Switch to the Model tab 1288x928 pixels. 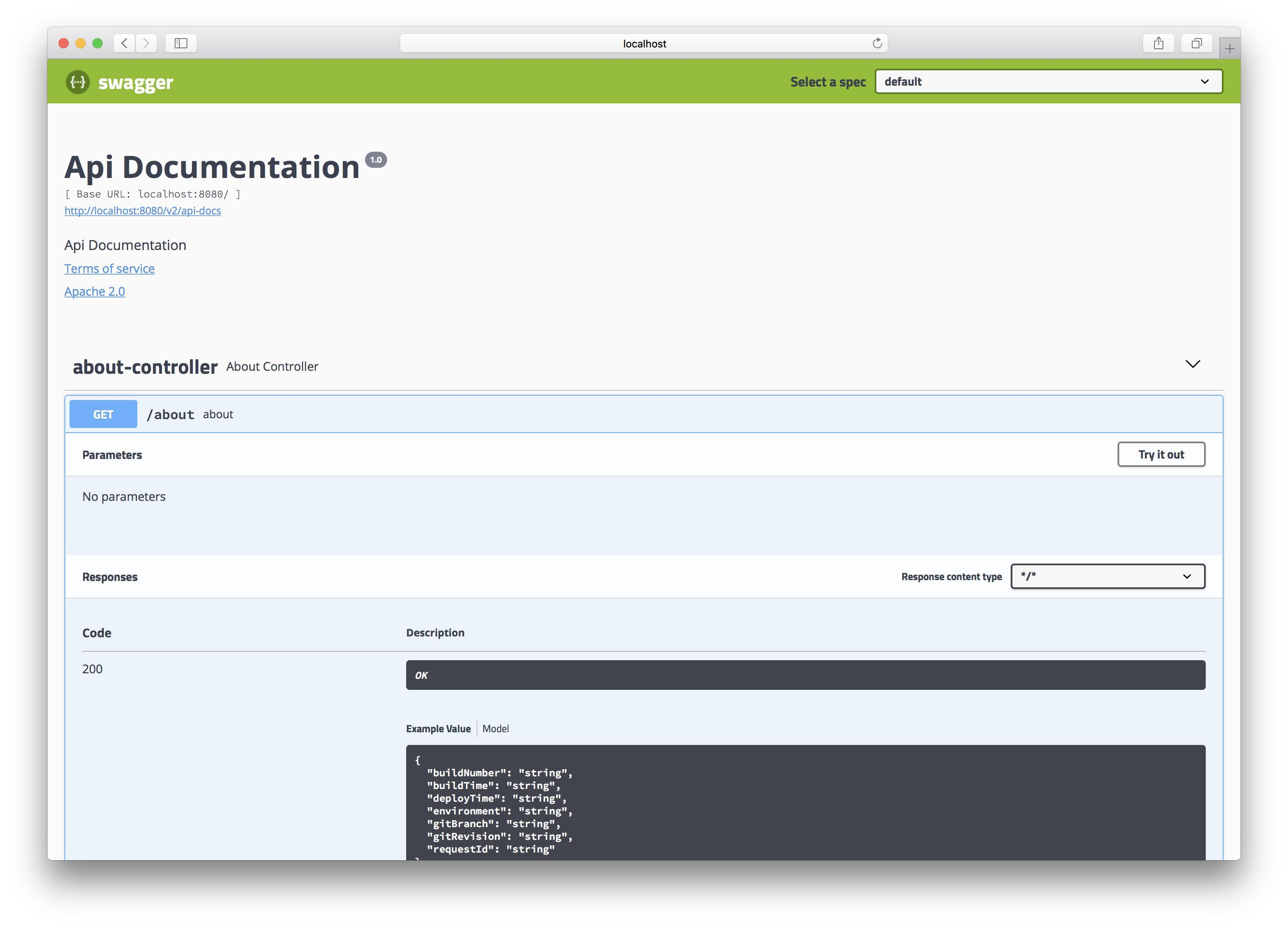click(x=495, y=728)
